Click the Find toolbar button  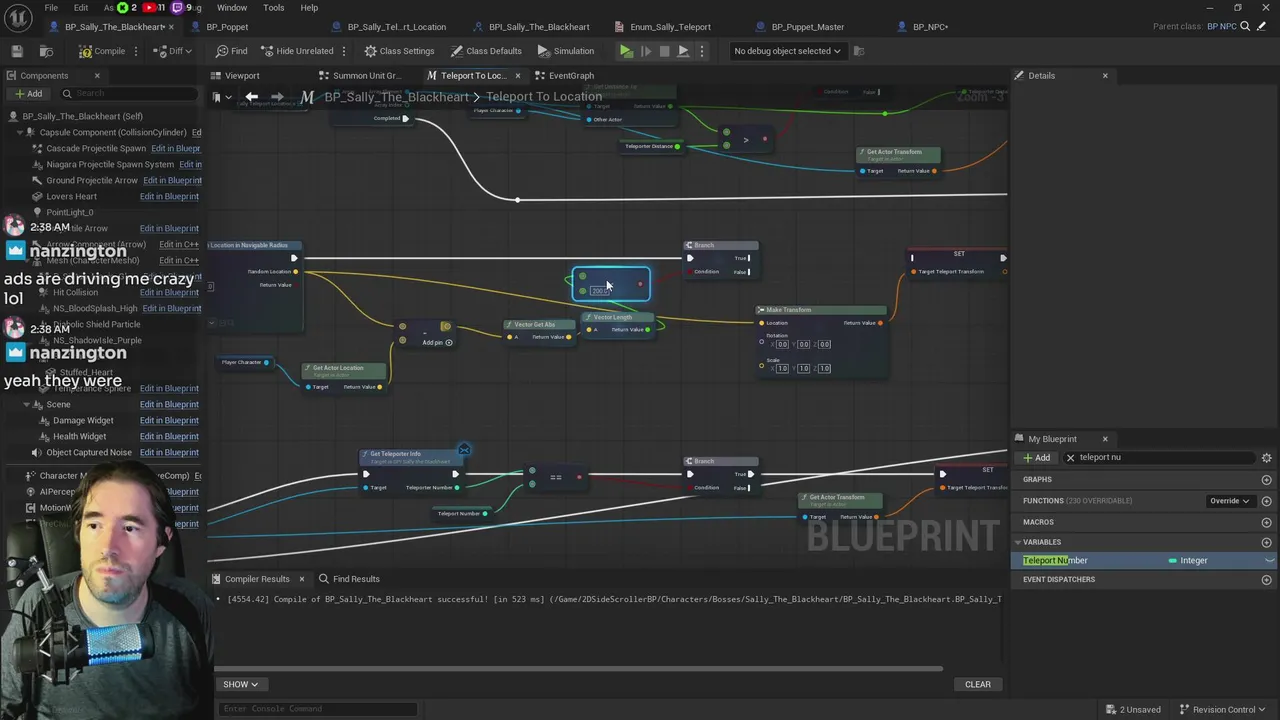pos(231,51)
